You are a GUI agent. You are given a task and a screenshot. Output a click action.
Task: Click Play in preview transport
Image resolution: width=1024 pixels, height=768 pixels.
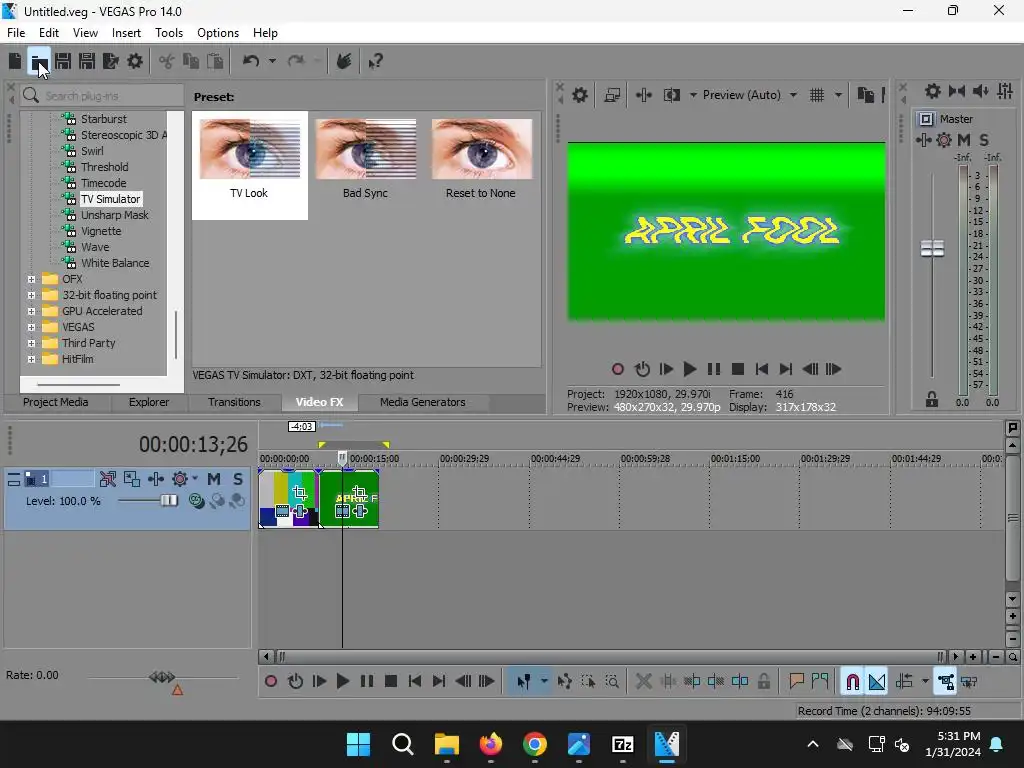[689, 370]
